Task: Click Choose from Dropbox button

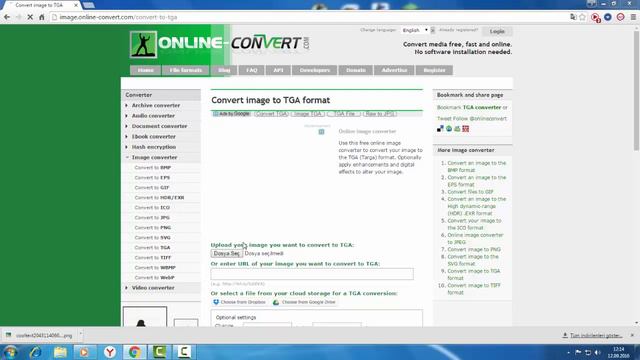Action: pos(240,302)
